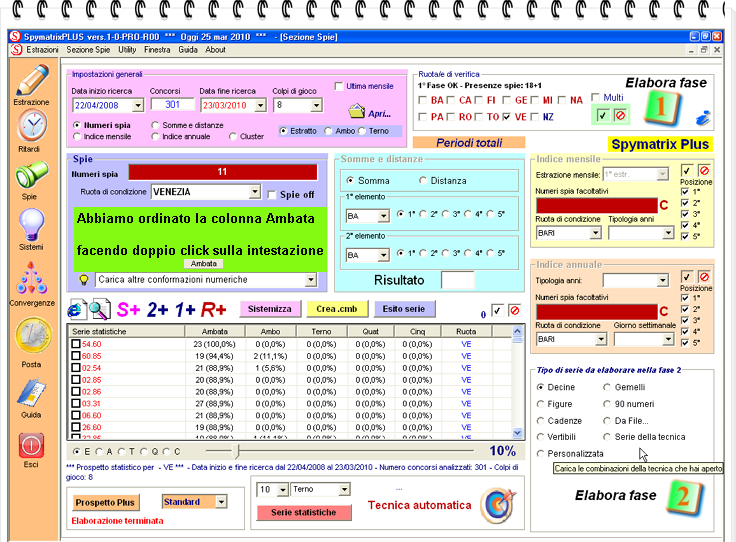Open the Guida menu in menu bar

pyautogui.click(x=188, y=50)
